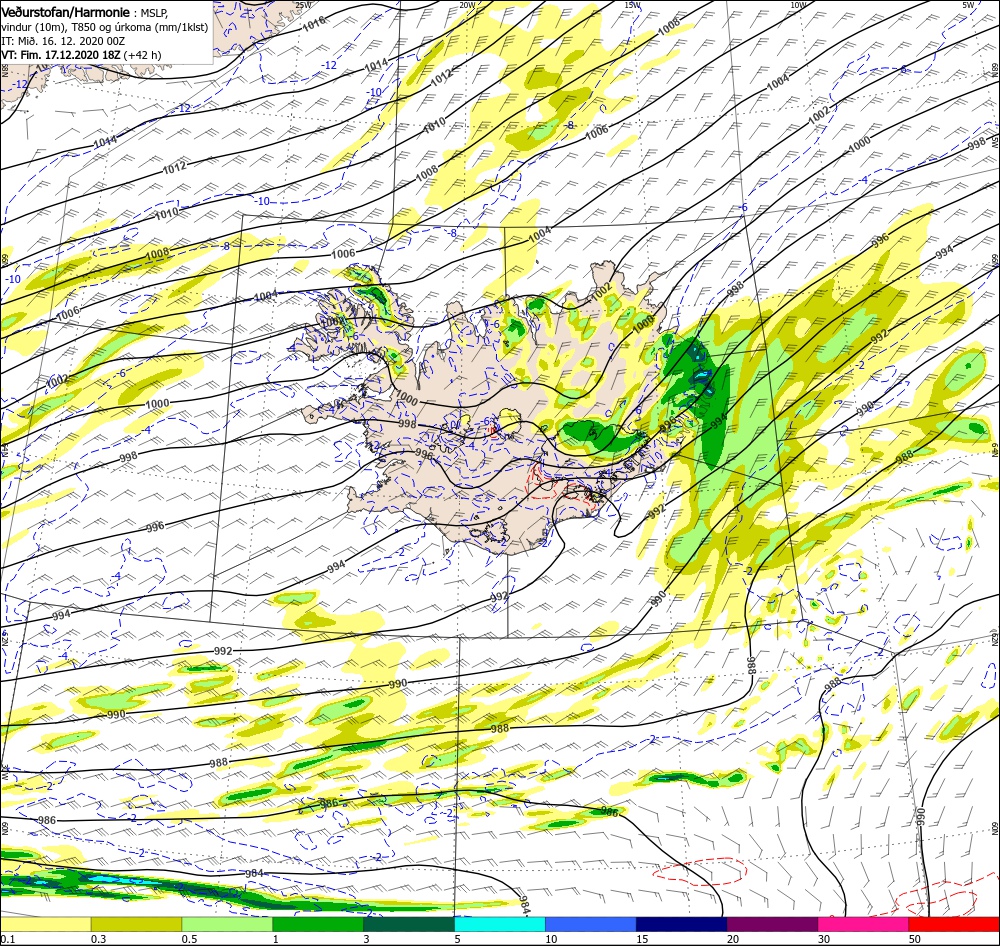Click the olive 0.3–0.5 legend swatch
1000x946 pixels.
click(x=136, y=925)
